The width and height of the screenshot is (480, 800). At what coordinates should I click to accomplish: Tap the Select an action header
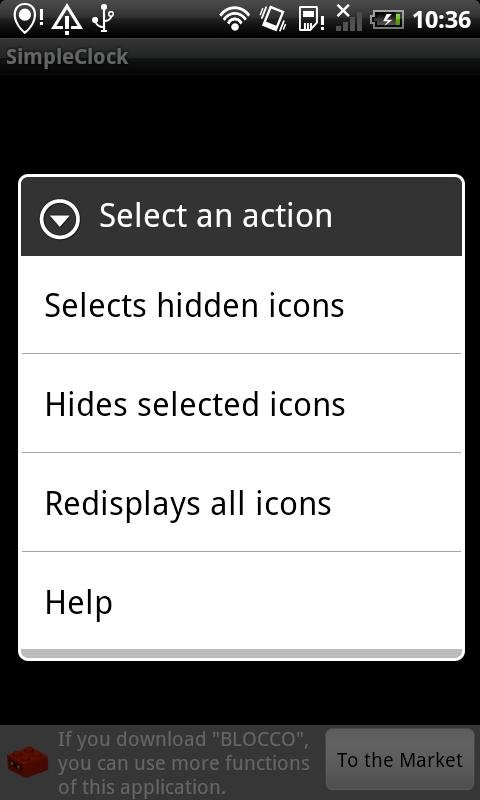pyautogui.click(x=241, y=216)
